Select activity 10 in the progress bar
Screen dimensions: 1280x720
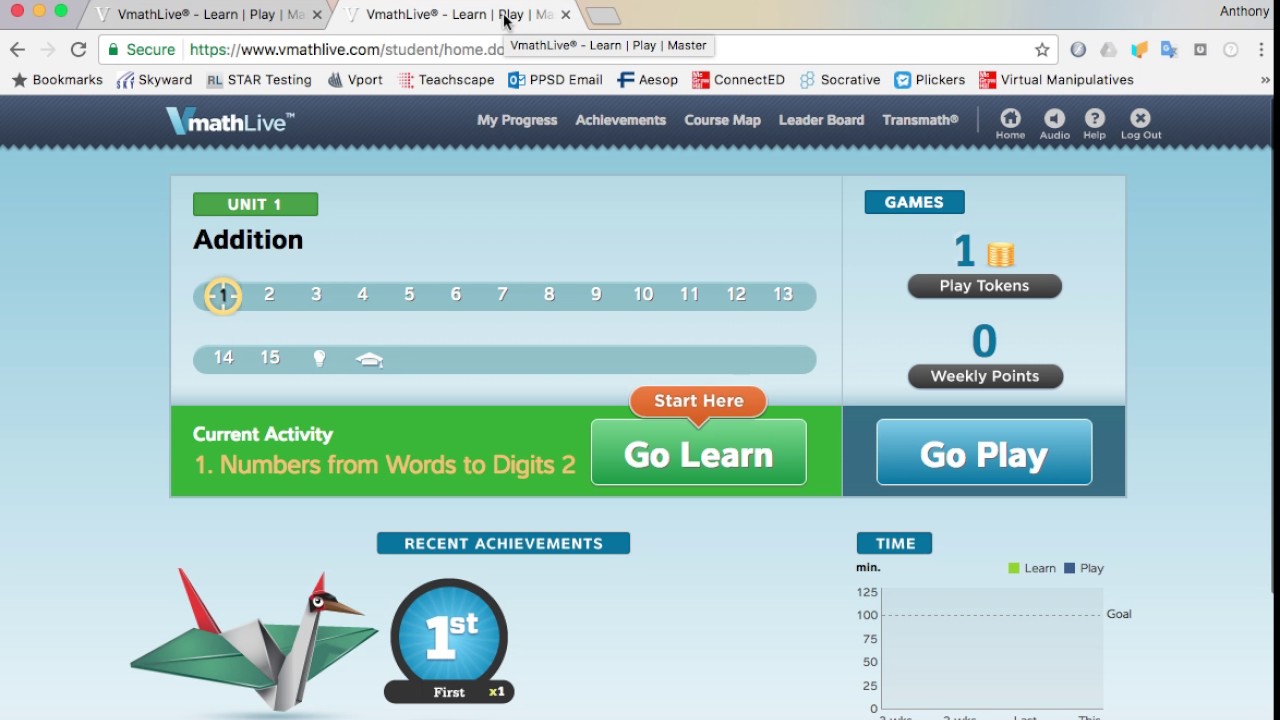(643, 294)
